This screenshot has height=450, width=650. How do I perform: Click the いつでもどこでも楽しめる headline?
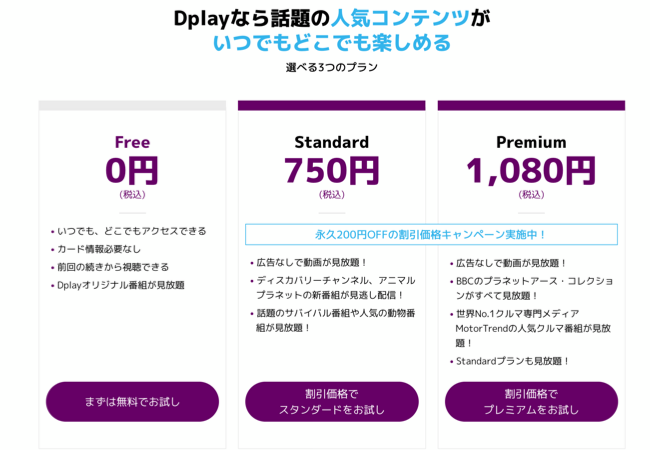click(332, 43)
